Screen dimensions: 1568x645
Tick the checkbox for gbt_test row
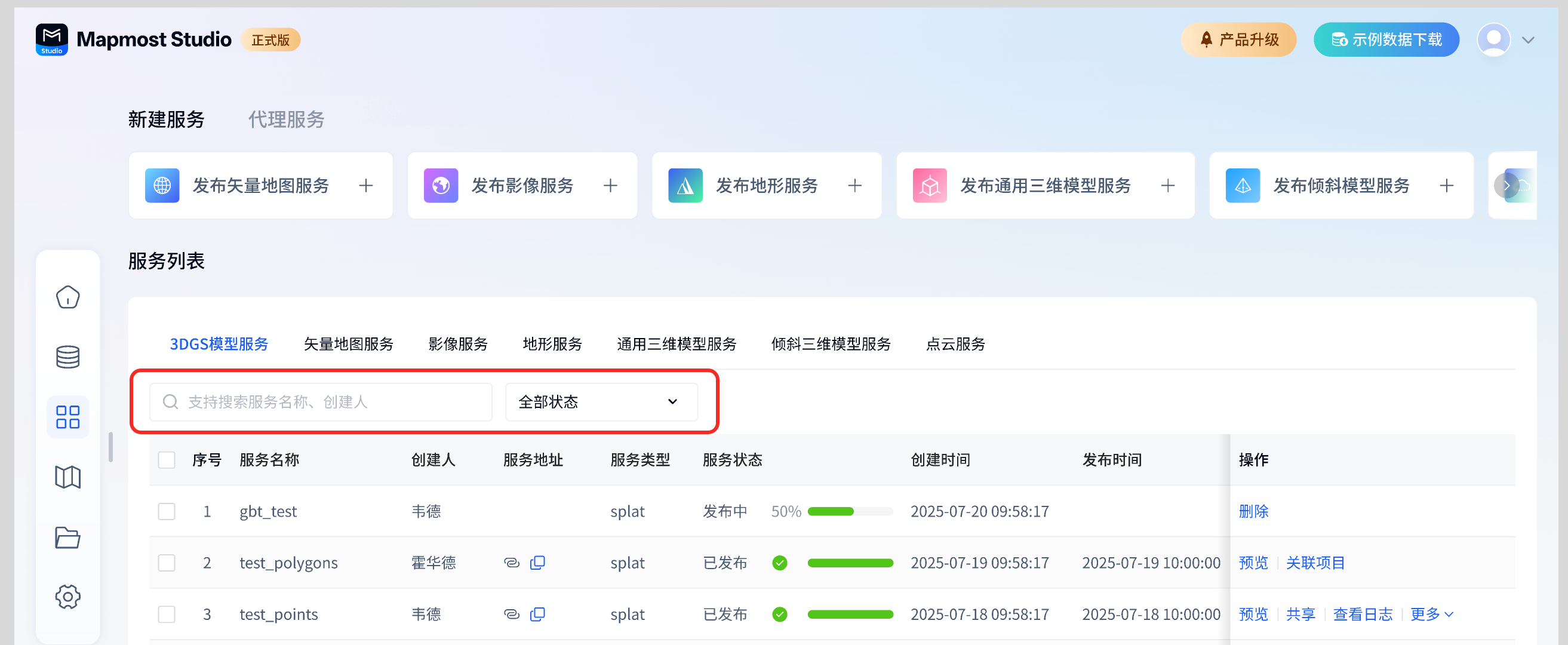pyautogui.click(x=167, y=511)
